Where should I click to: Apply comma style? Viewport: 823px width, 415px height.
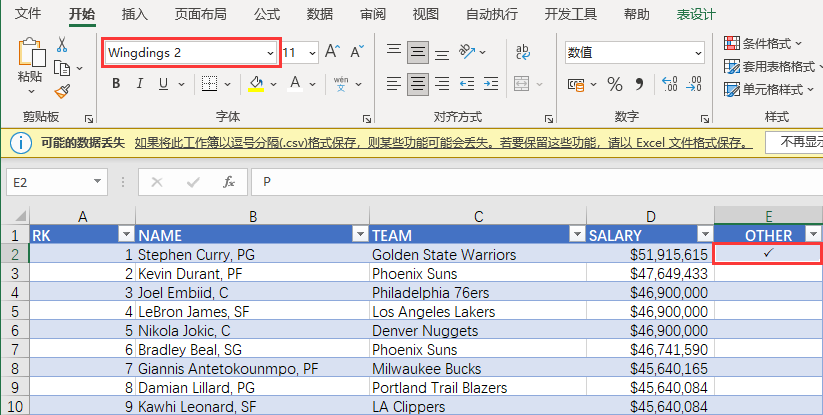pos(639,84)
